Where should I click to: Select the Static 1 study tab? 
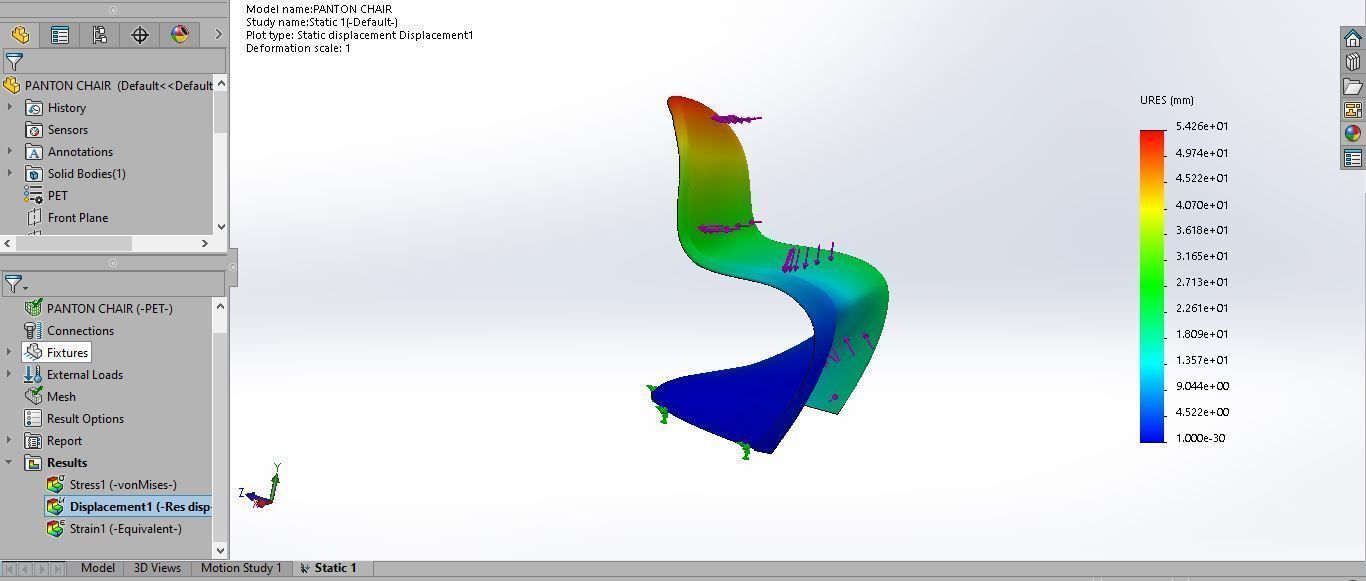tap(335, 568)
